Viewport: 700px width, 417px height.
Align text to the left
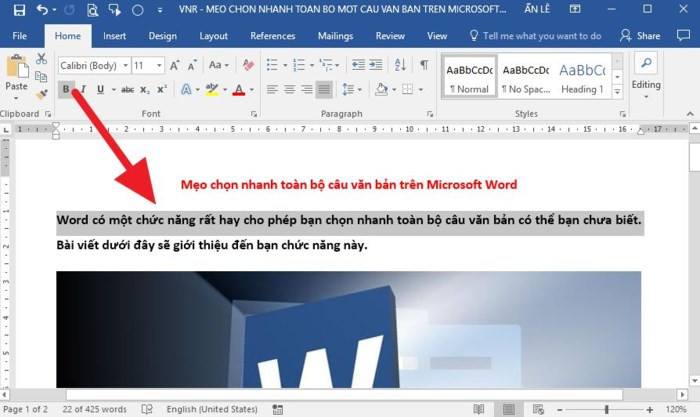pyautogui.click(x=272, y=90)
